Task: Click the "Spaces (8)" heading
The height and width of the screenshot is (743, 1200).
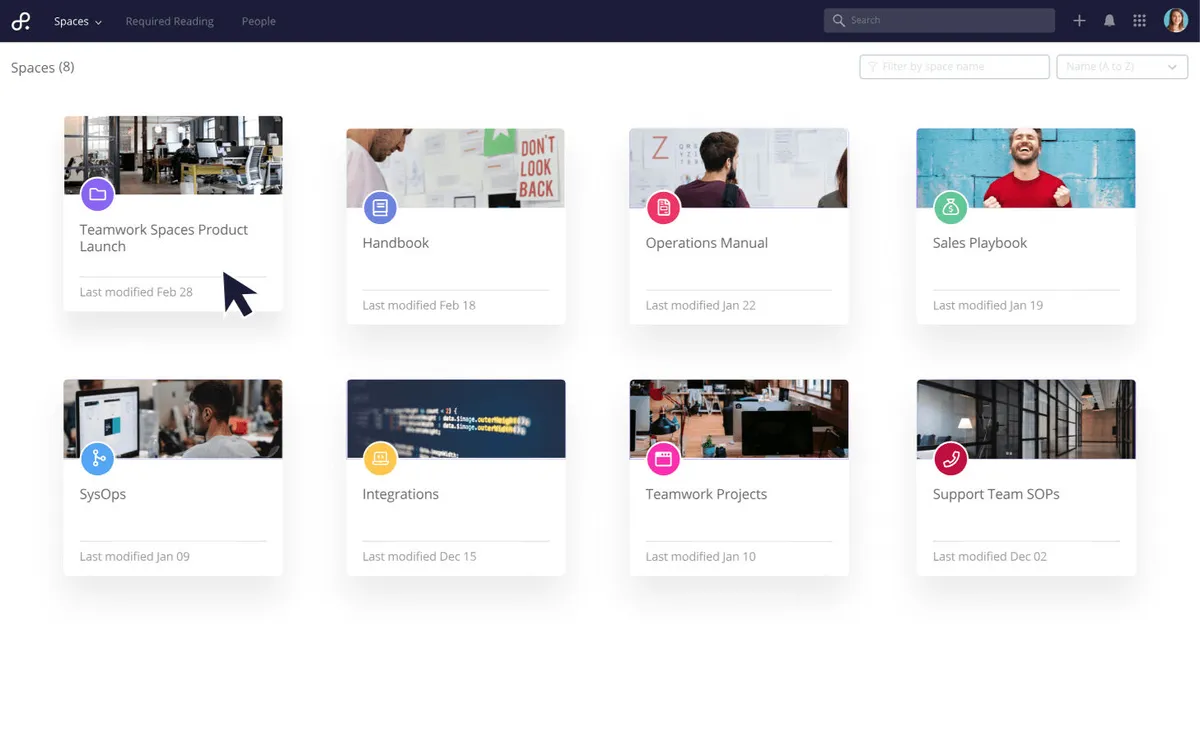Action: 43,67
